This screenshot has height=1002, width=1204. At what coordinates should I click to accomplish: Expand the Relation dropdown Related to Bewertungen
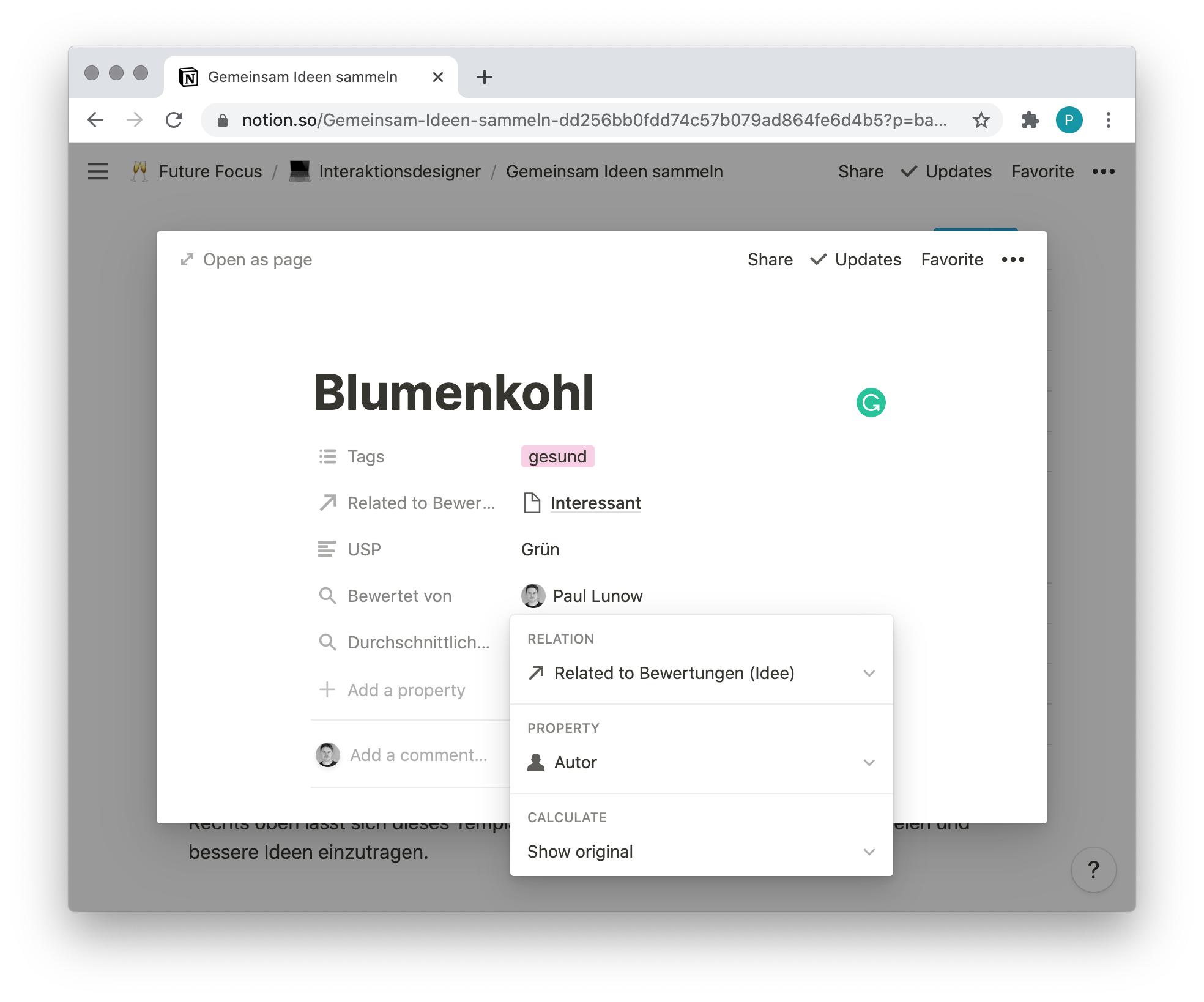[x=702, y=674]
